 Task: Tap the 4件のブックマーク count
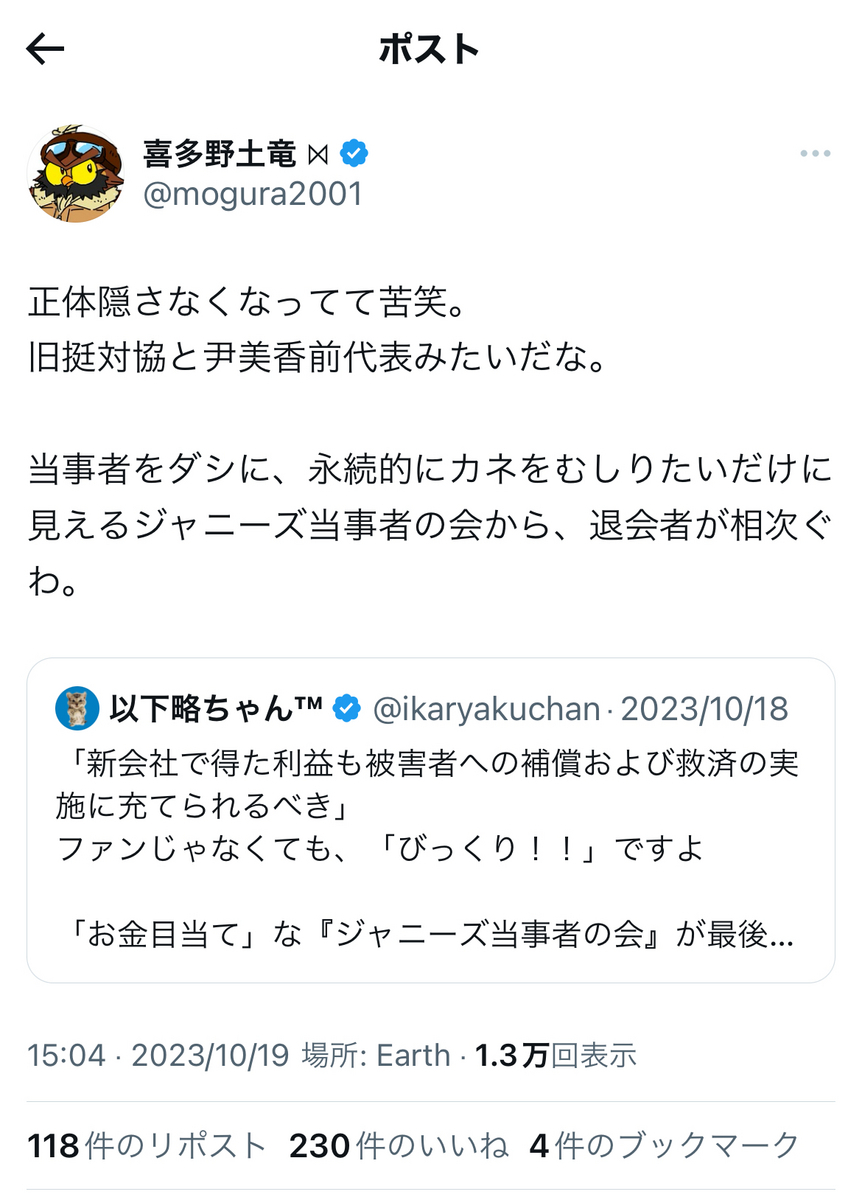665,1146
